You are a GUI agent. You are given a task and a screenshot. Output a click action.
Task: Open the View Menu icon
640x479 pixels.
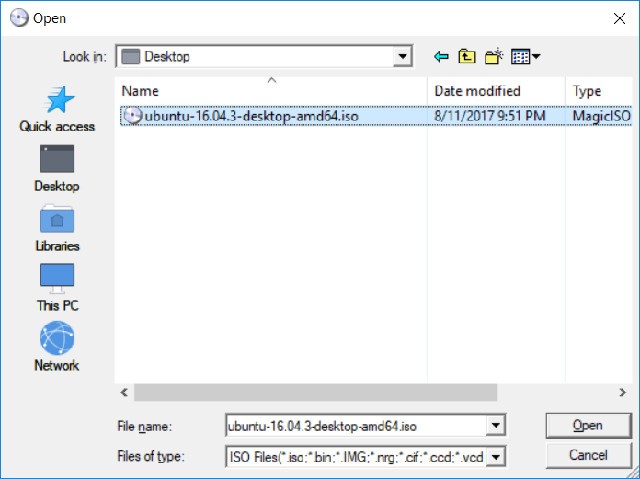[525, 57]
